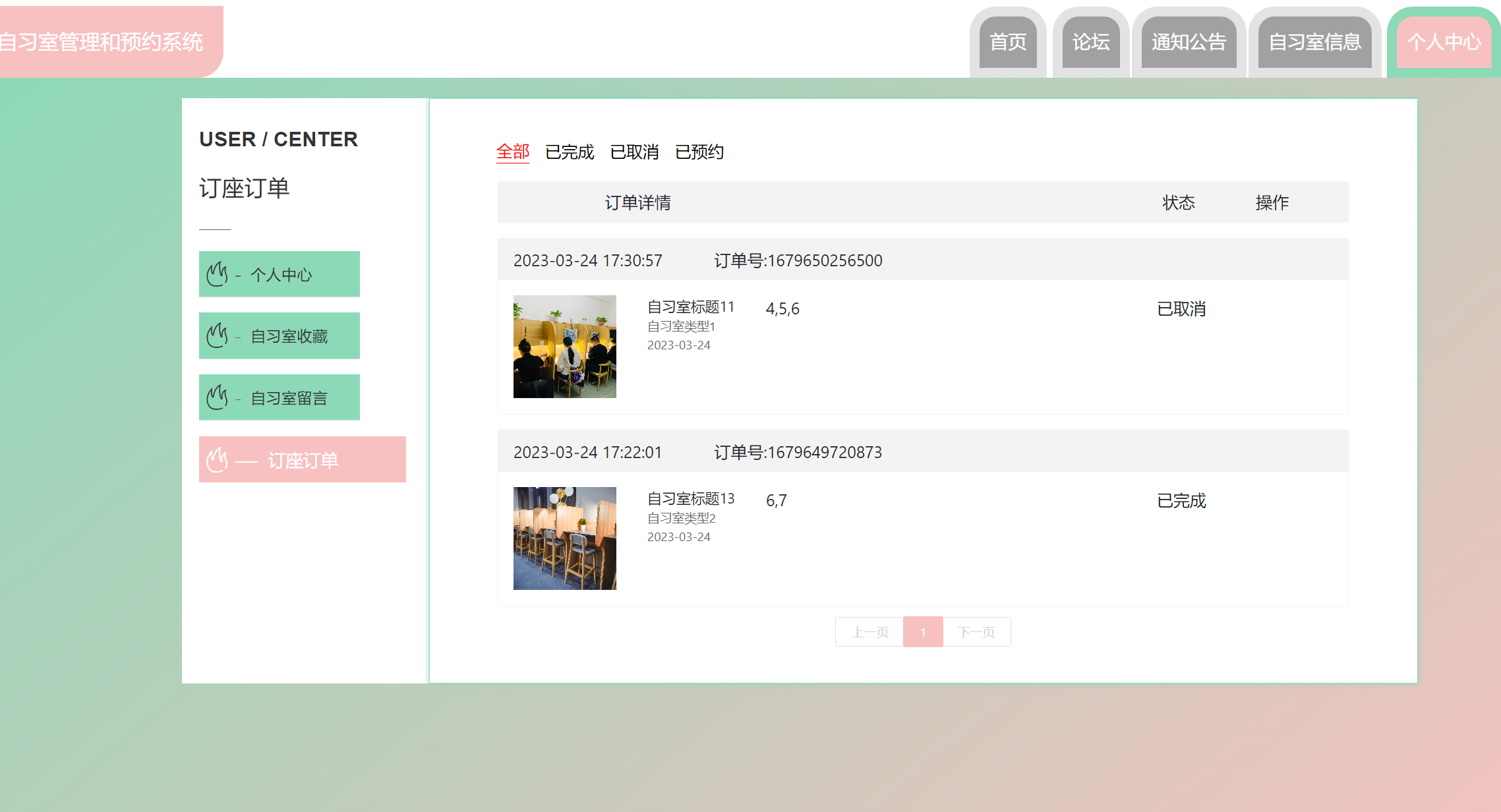Switch to the 全部 order filter tab
This screenshot has height=812, width=1501.
[x=513, y=152]
